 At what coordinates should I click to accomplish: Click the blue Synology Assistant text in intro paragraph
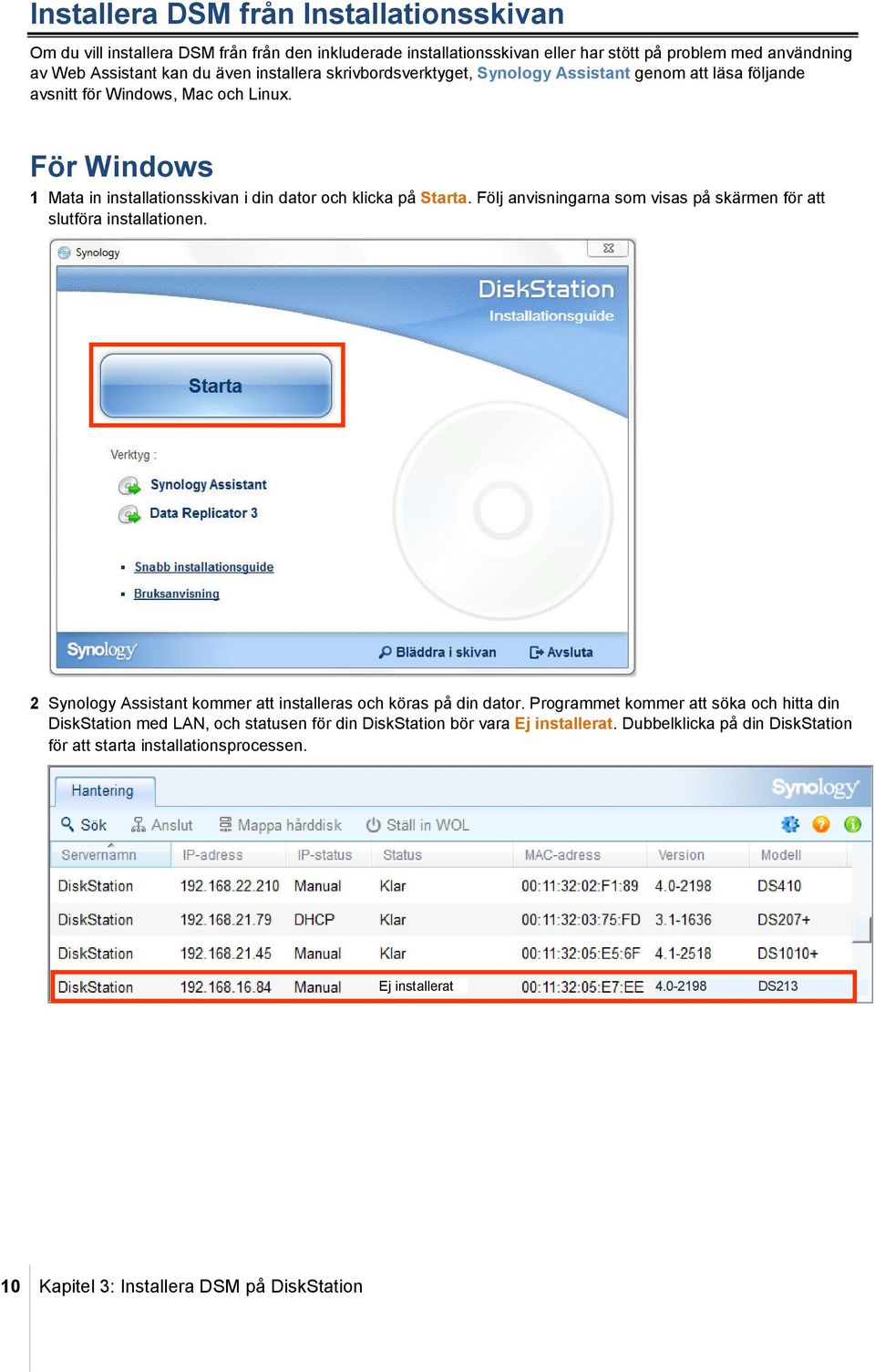tap(553, 73)
